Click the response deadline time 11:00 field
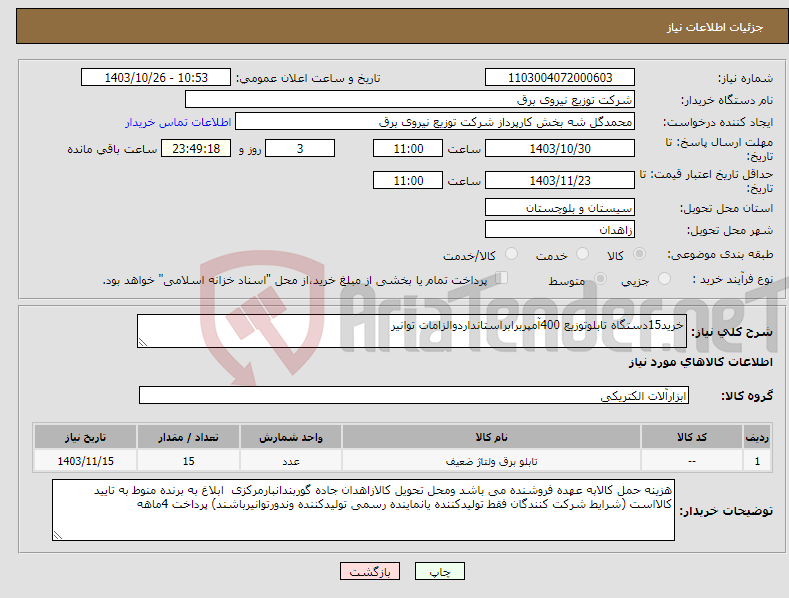 tap(408, 148)
